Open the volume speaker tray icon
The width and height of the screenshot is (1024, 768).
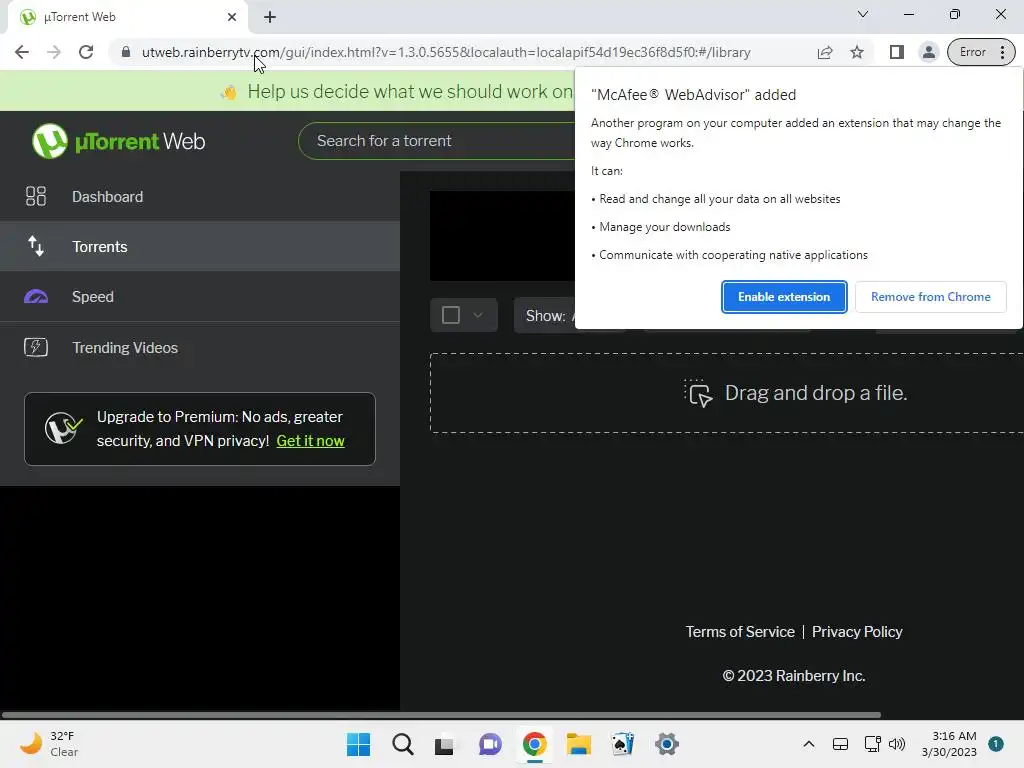pyautogui.click(x=897, y=744)
